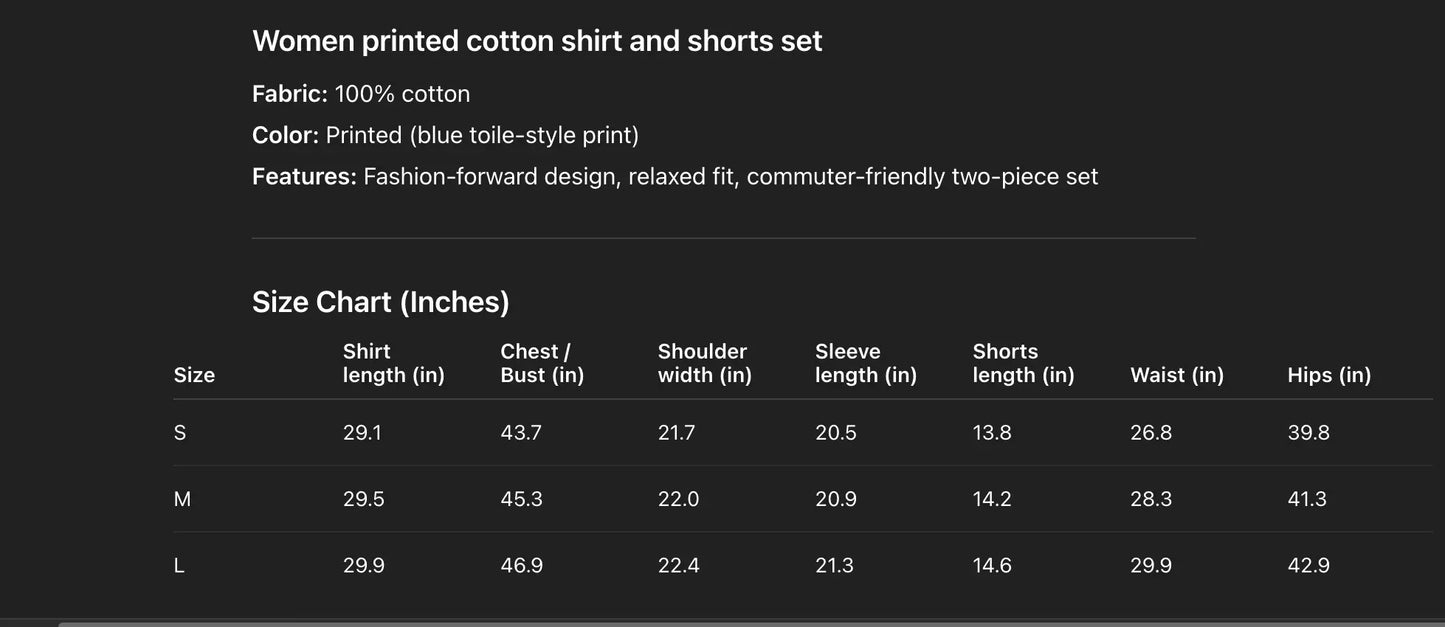Click the Features description line
Viewport: 1445px width, 627px height.
click(x=675, y=177)
